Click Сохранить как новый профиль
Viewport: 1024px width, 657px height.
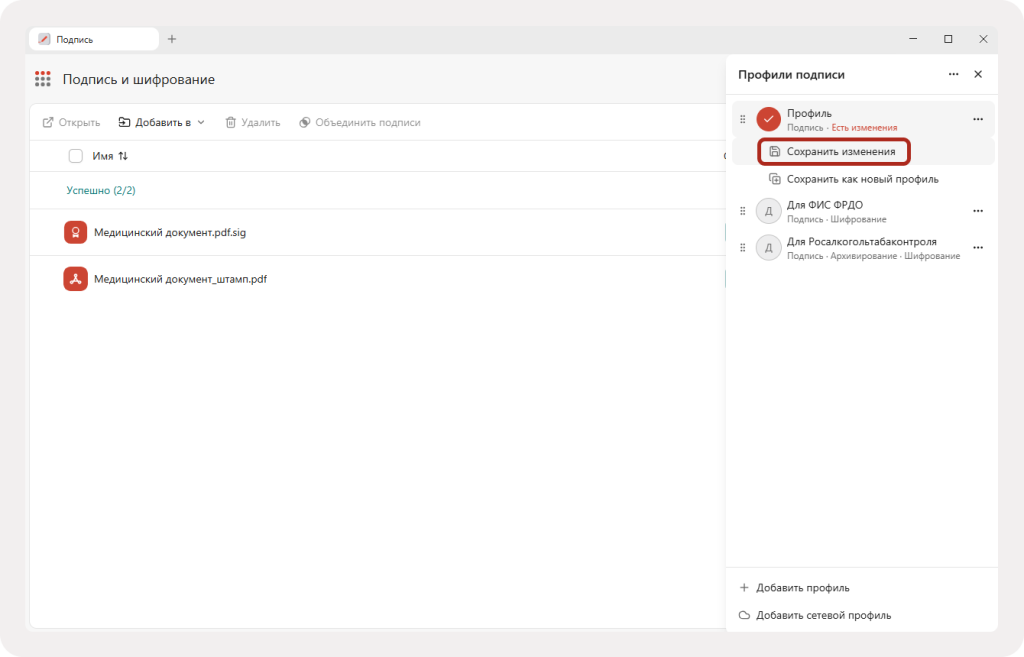(854, 179)
